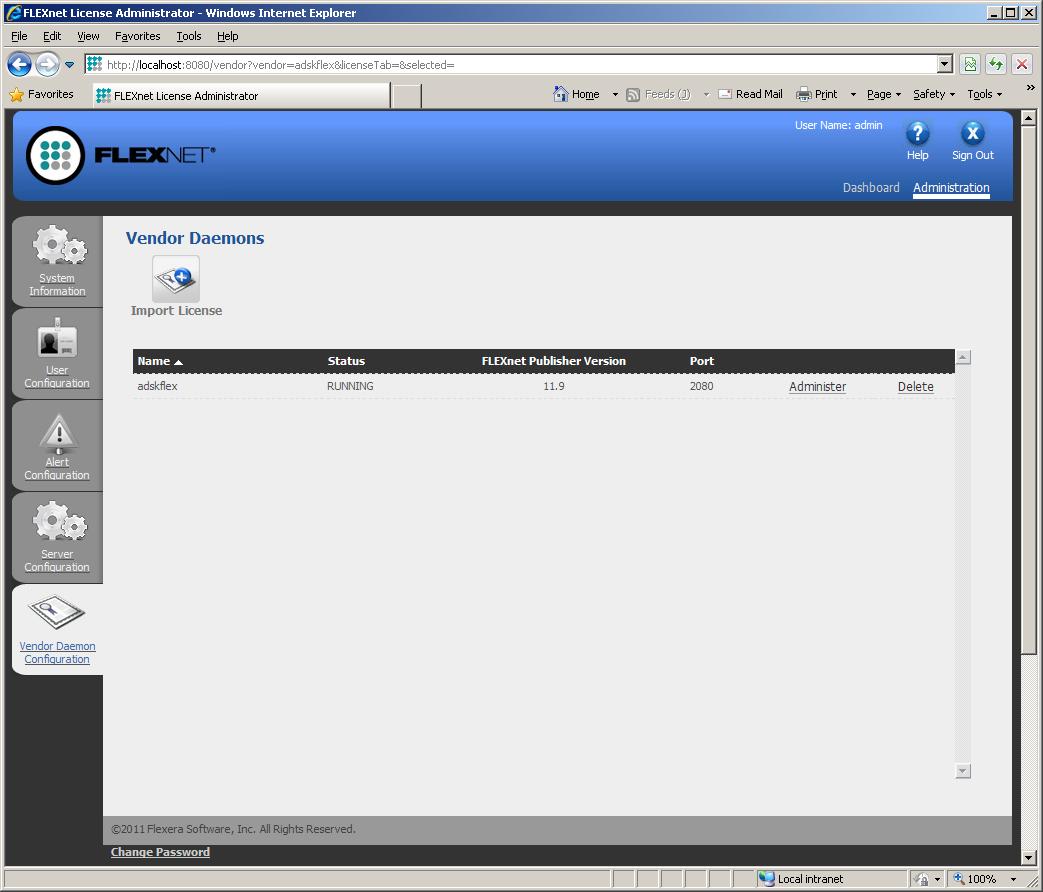This screenshot has width=1043, height=892.
Task: Open Server Configuration gears icon
Action: click(60, 521)
